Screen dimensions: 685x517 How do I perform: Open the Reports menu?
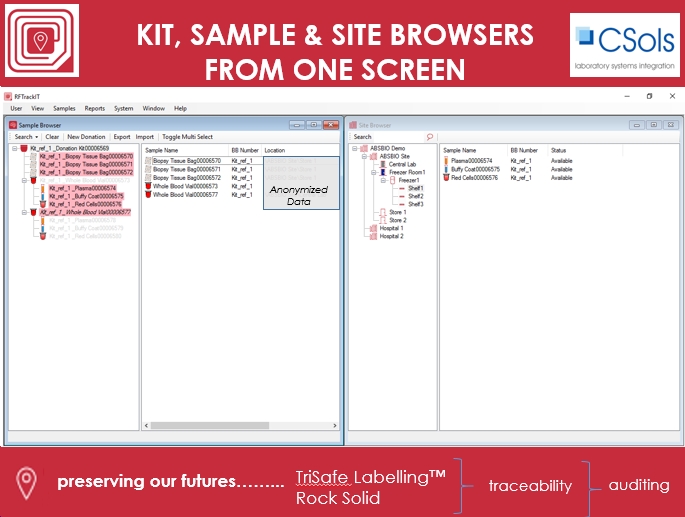click(95, 108)
